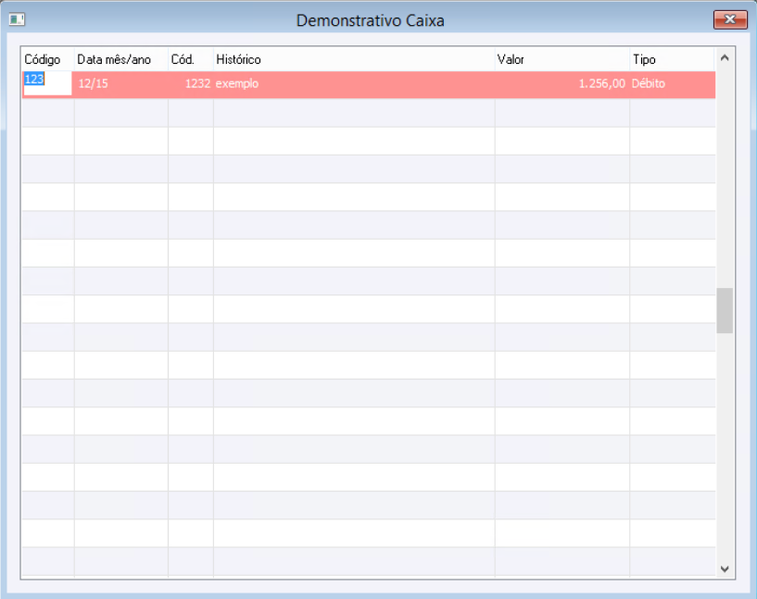Click the window system menu icon
The width and height of the screenshot is (757, 599).
[x=17, y=20]
